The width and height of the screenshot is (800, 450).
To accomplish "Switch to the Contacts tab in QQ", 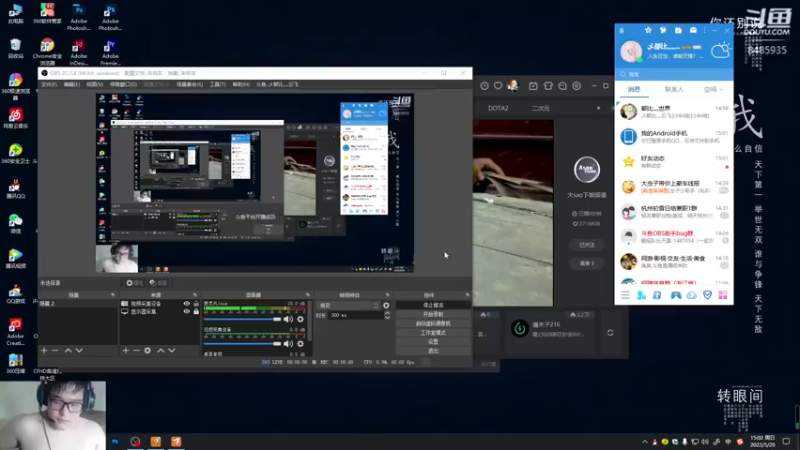I will pyautogui.click(x=674, y=89).
